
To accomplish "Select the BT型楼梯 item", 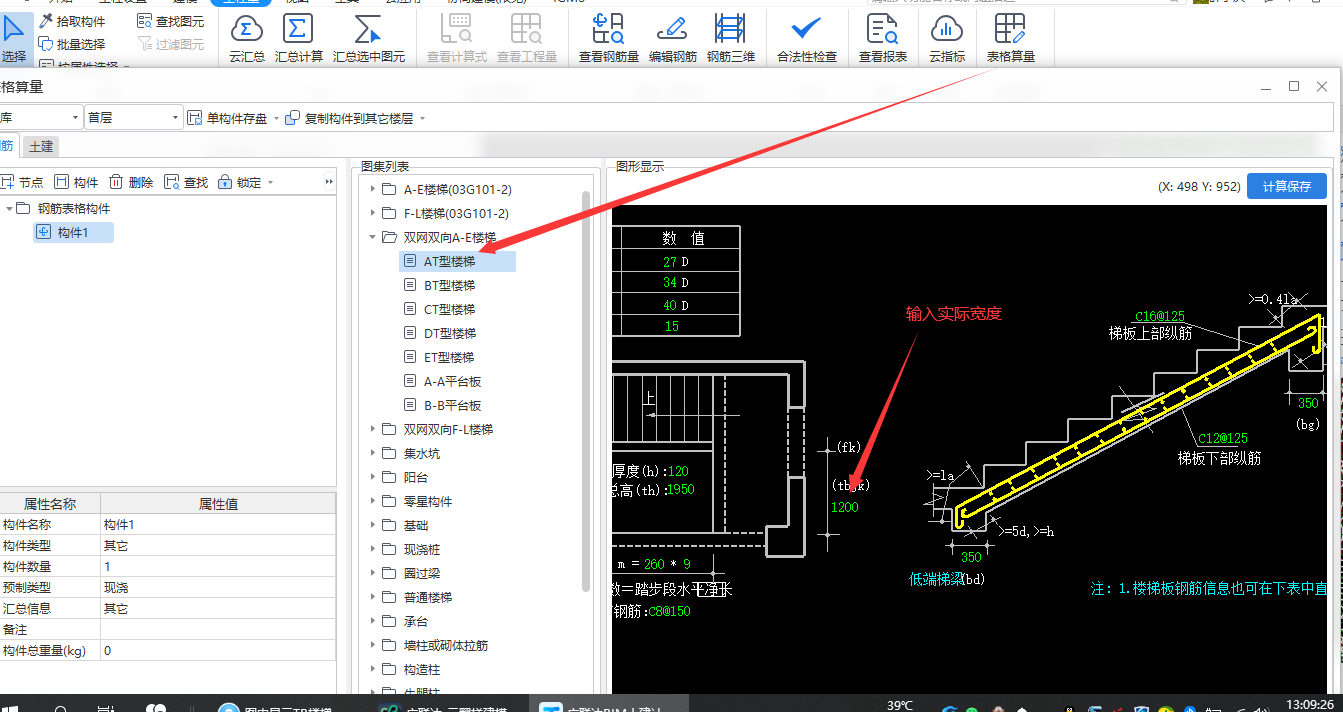I will (x=449, y=285).
